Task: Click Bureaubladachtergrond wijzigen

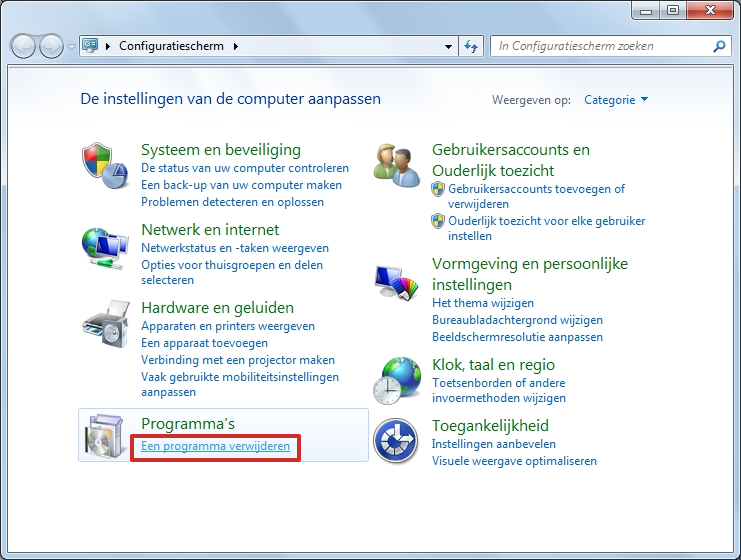Action: tap(517, 319)
